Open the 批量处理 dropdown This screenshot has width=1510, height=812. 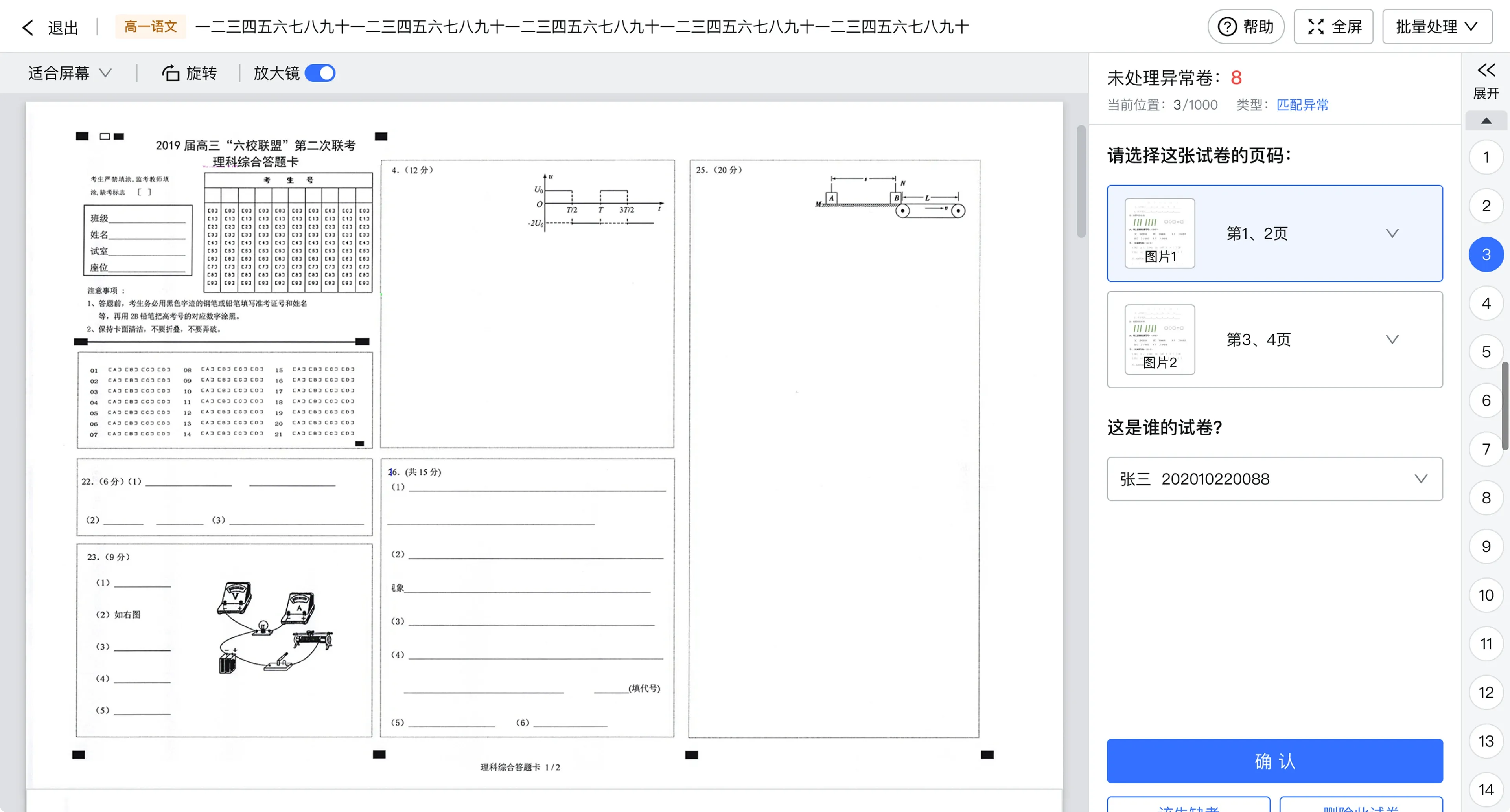tap(1437, 26)
